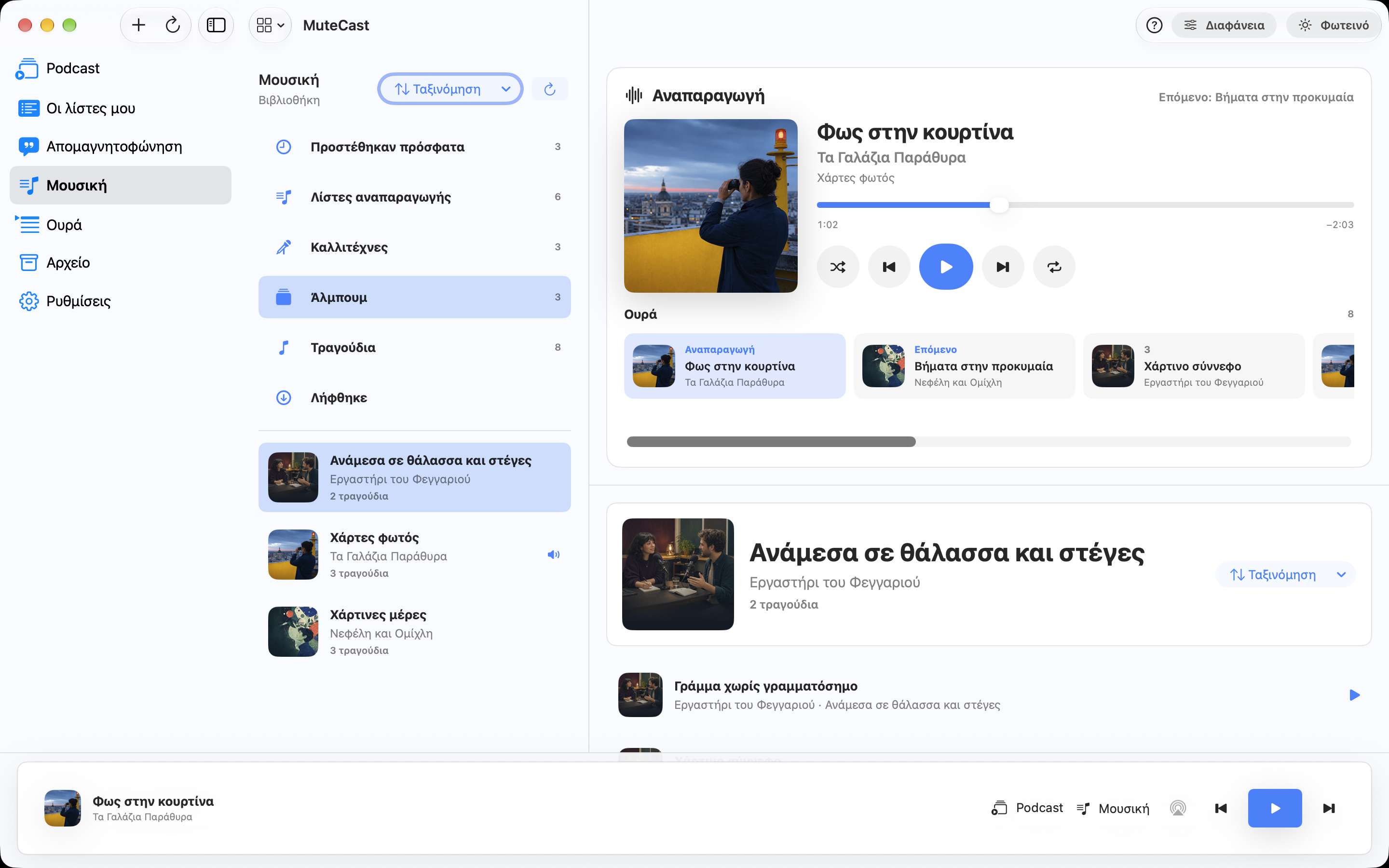Screen dimensions: 1389x868
Task: Click Μουσική button in bottom bar
Action: tap(1113, 808)
